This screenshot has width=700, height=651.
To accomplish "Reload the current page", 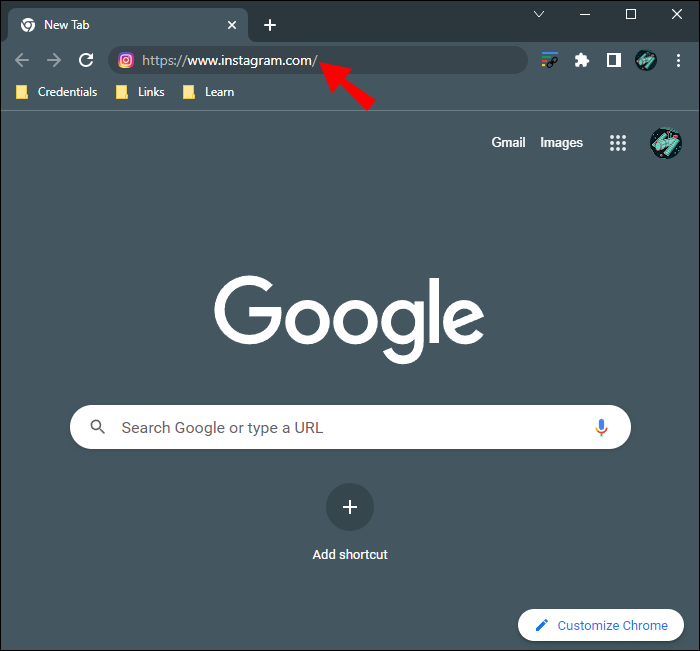I will (86, 60).
